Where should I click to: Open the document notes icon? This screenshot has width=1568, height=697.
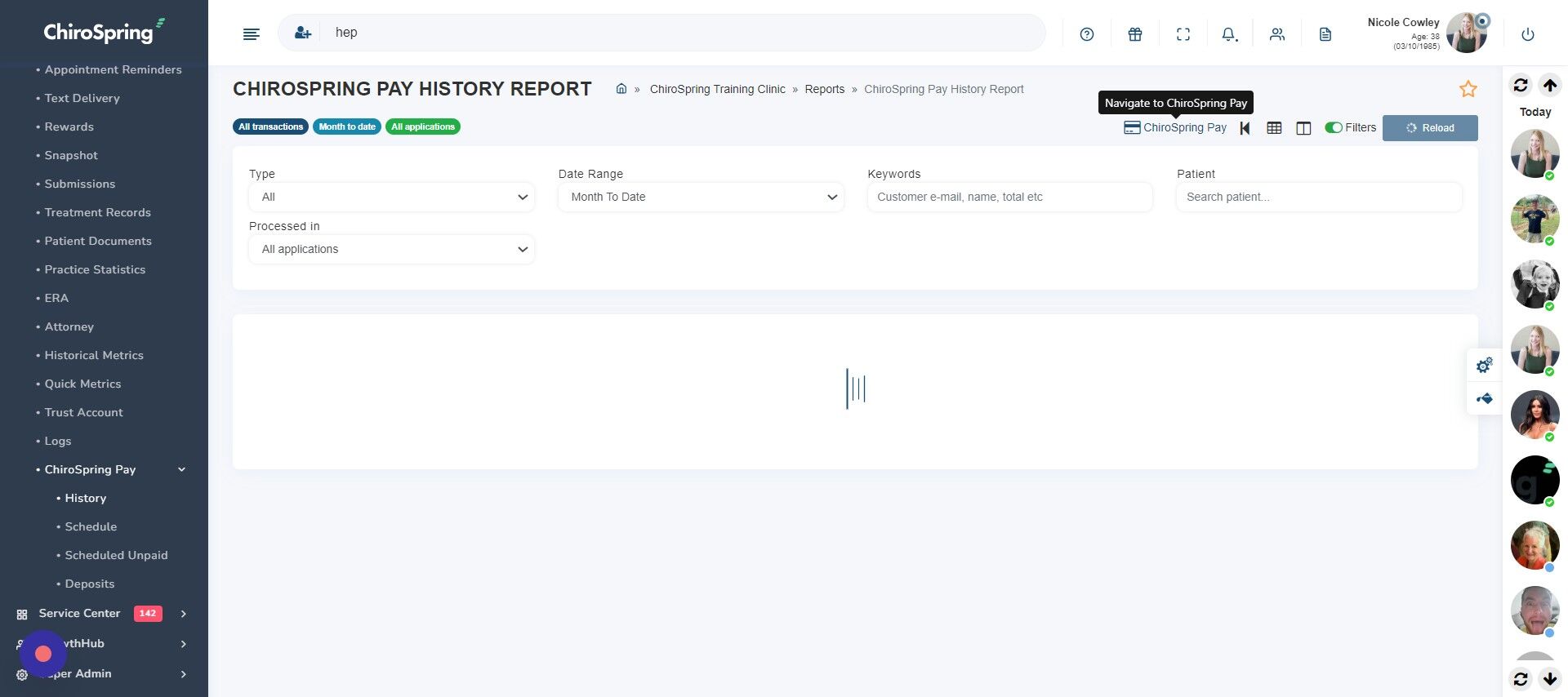1325,34
